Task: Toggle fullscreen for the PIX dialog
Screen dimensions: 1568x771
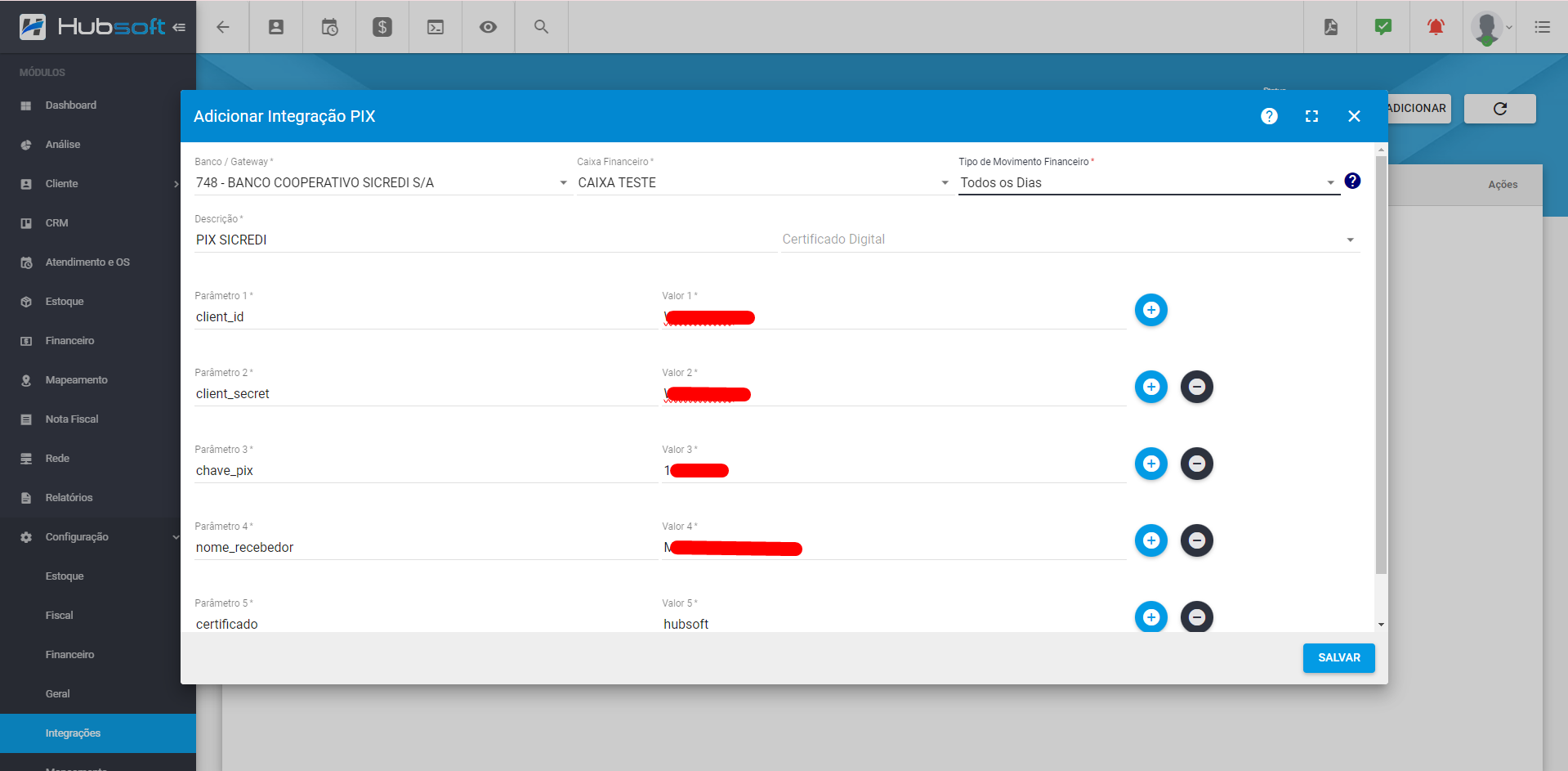Action: (x=1311, y=116)
